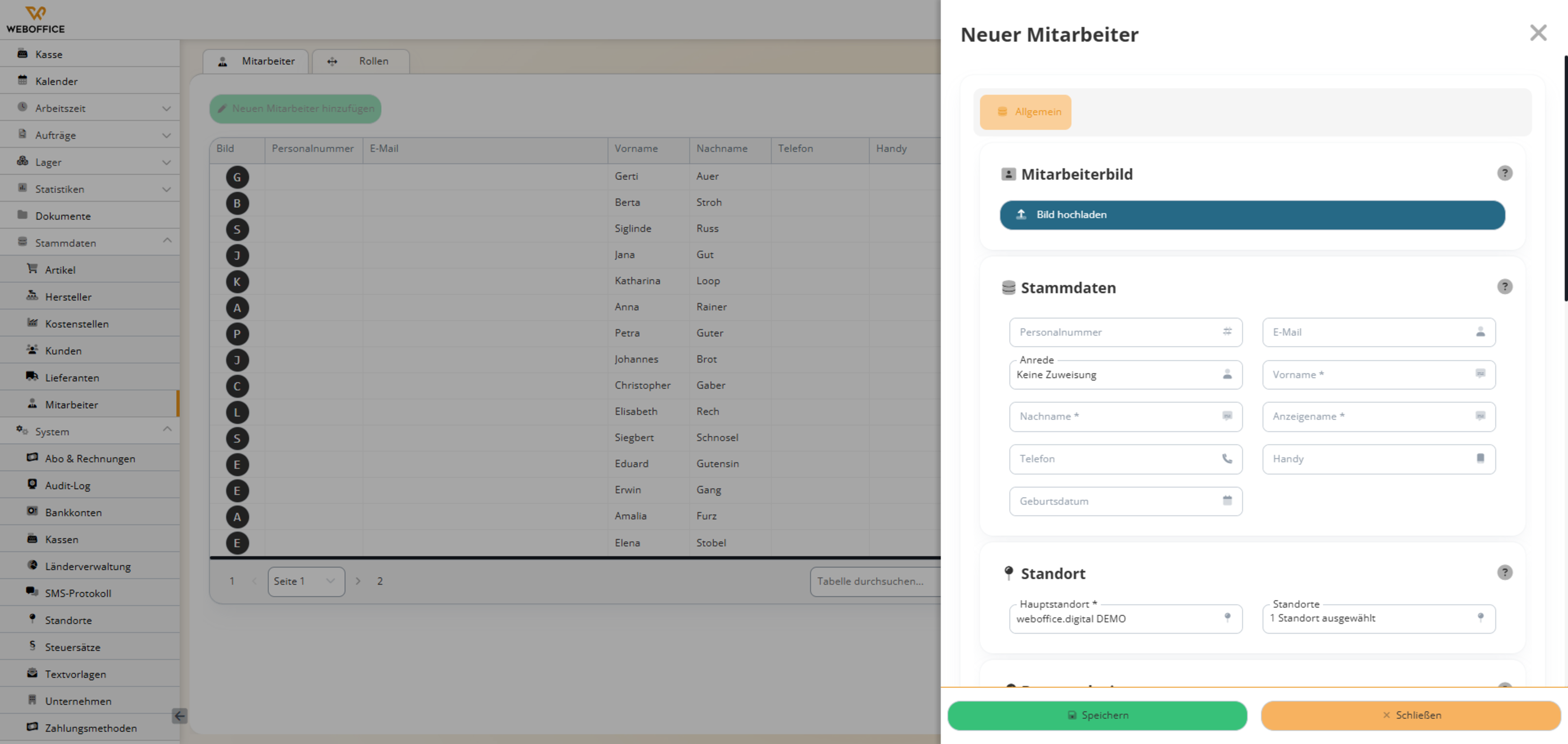Open Lieferanten sidebar entry
This screenshot has width=1568, height=744.
90,377
